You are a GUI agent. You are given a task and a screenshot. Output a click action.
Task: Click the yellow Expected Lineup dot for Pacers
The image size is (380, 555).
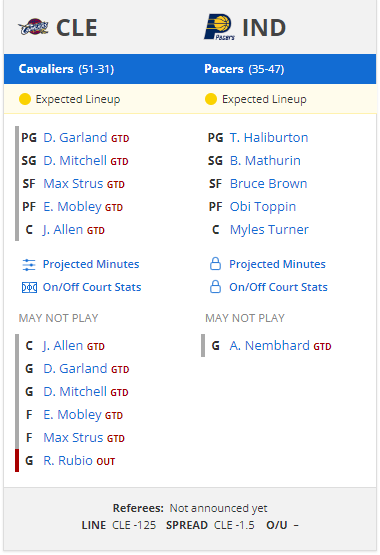click(211, 99)
